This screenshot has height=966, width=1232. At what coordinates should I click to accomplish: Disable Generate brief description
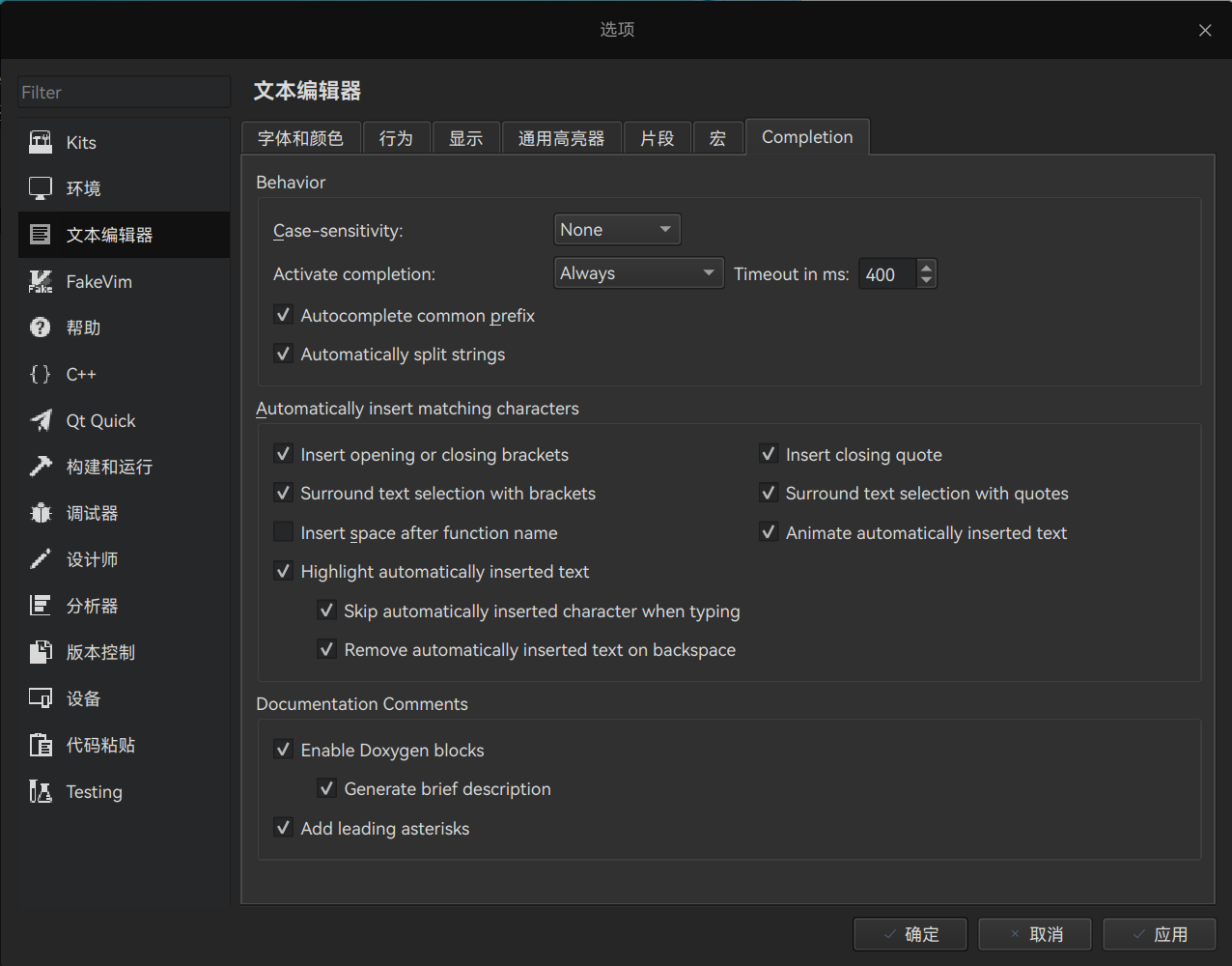326,787
